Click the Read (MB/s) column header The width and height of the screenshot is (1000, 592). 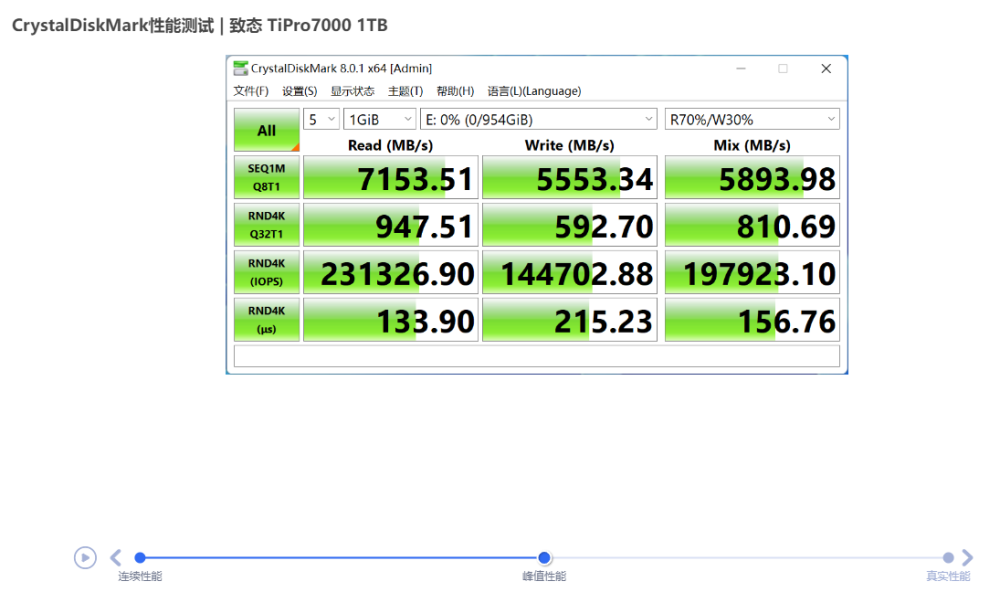click(x=390, y=145)
